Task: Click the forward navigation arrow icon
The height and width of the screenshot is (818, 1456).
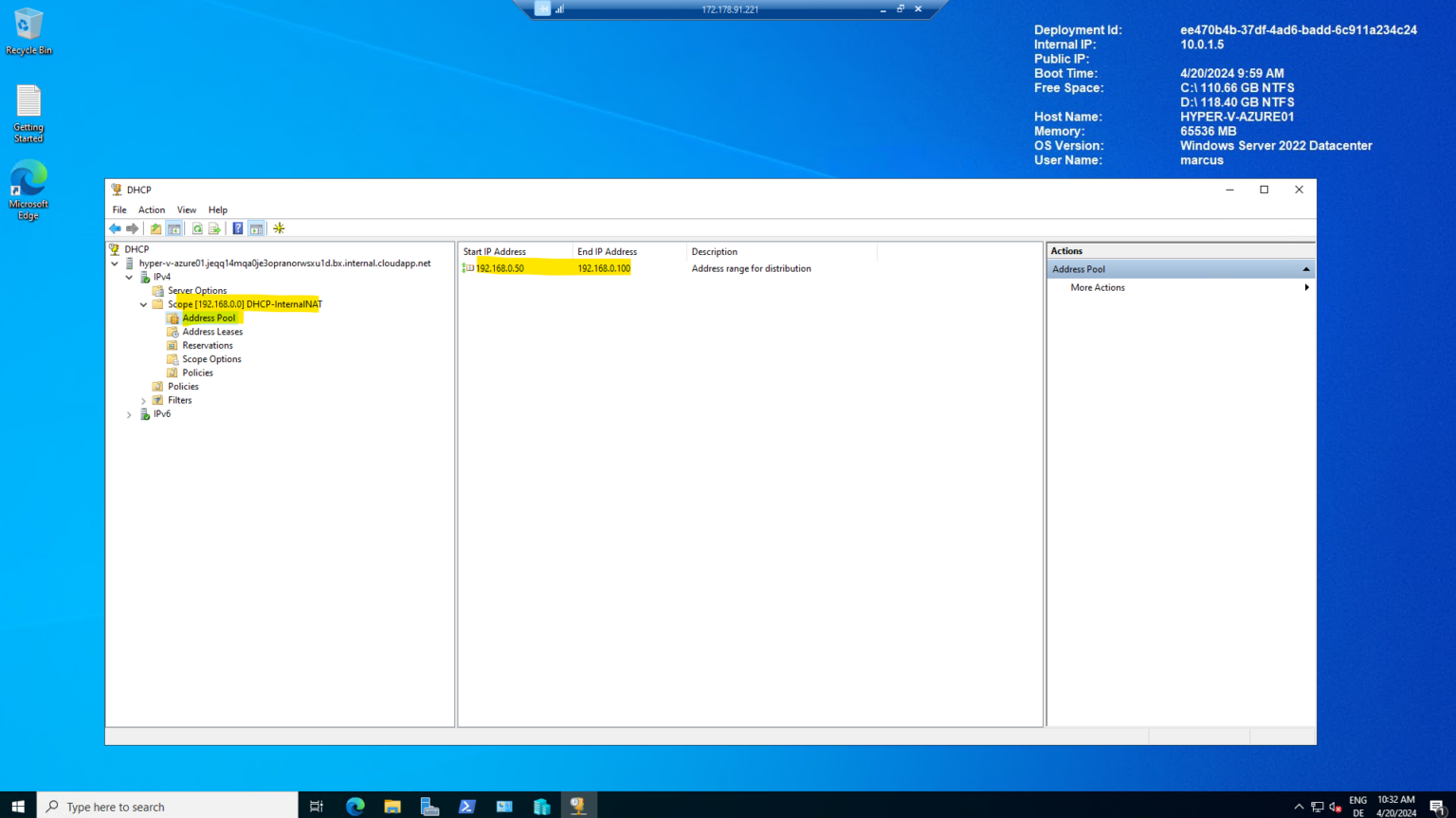Action: [x=133, y=228]
